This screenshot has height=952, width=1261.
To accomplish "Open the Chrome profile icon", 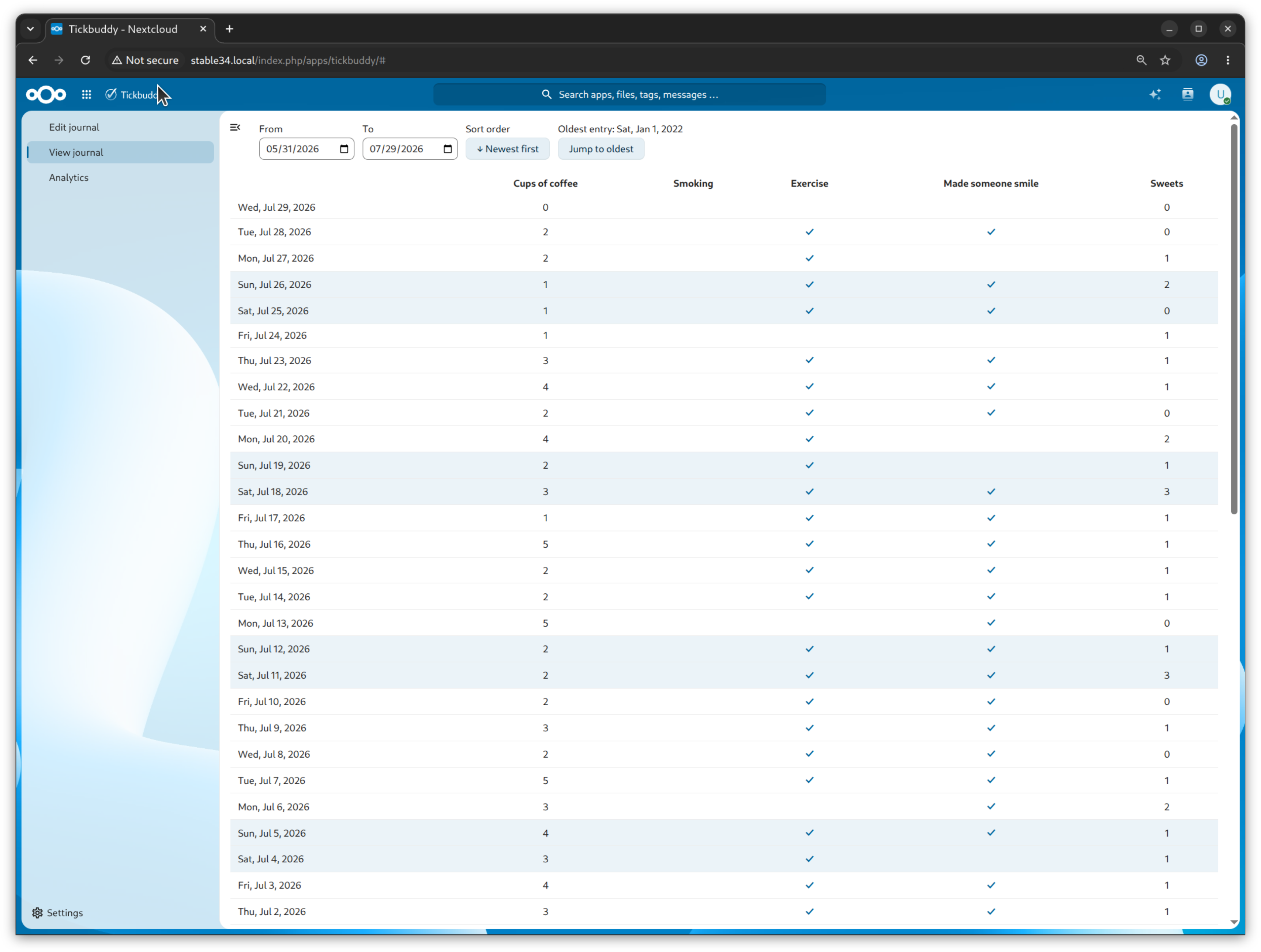I will coord(1201,60).
